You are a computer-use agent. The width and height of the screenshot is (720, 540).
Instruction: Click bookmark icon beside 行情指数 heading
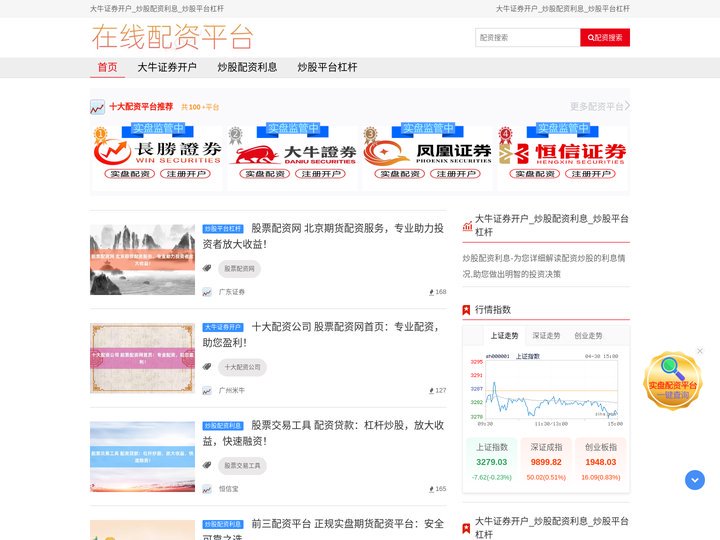tap(466, 310)
